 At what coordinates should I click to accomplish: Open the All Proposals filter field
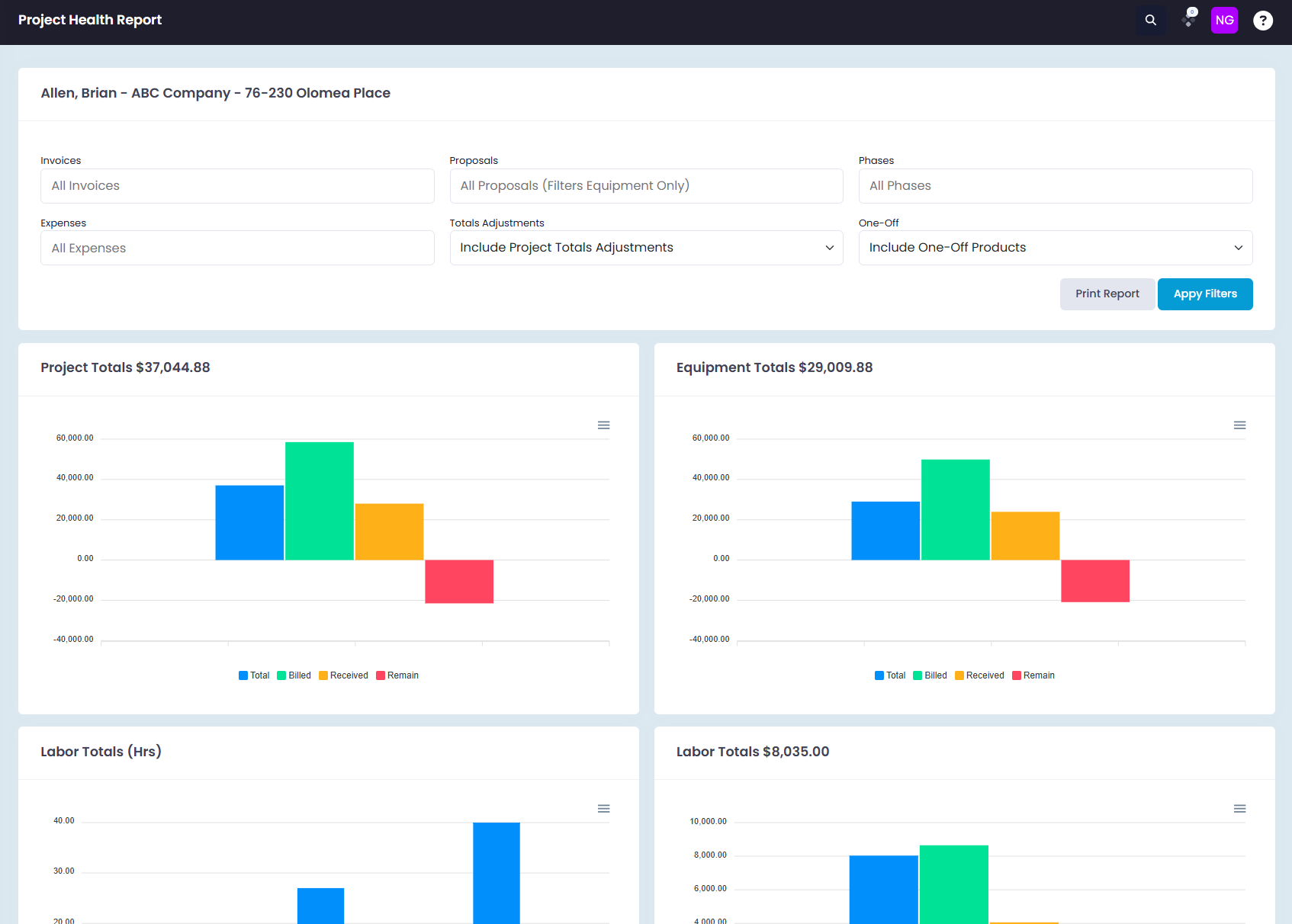(646, 186)
